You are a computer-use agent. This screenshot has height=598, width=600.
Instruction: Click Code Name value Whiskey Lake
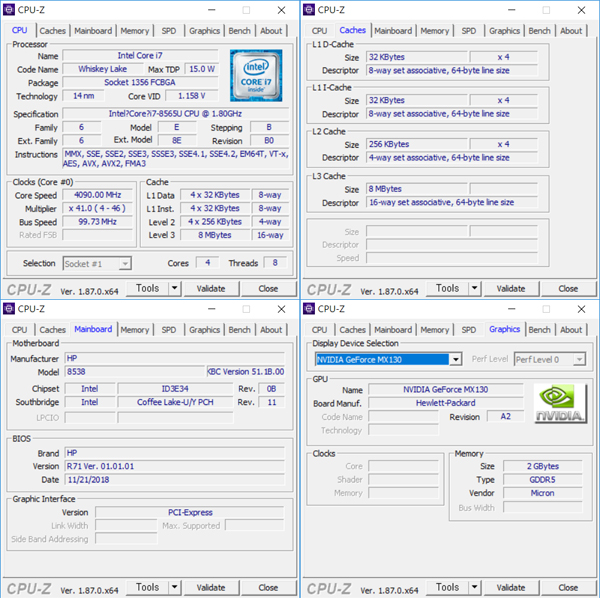102,69
